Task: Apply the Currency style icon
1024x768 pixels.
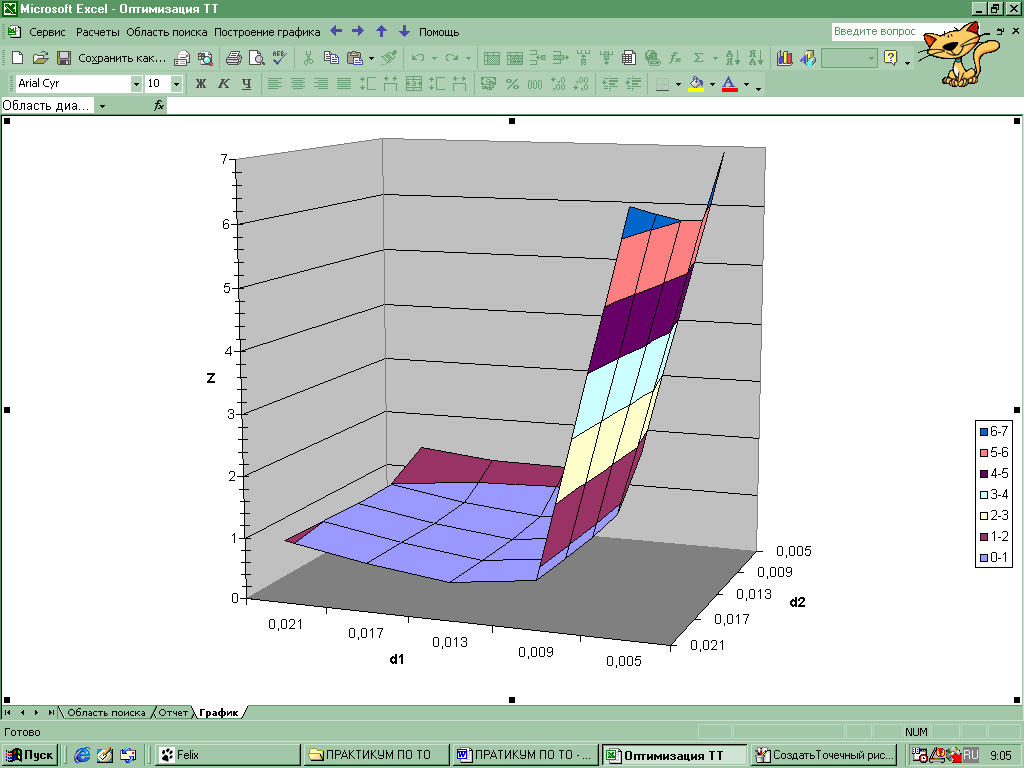Action: pyautogui.click(x=488, y=84)
